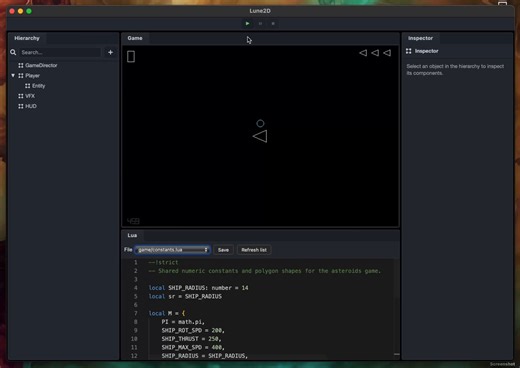The image size is (520, 368).
Task: Click the ship triangle in game view
Action: point(260,136)
